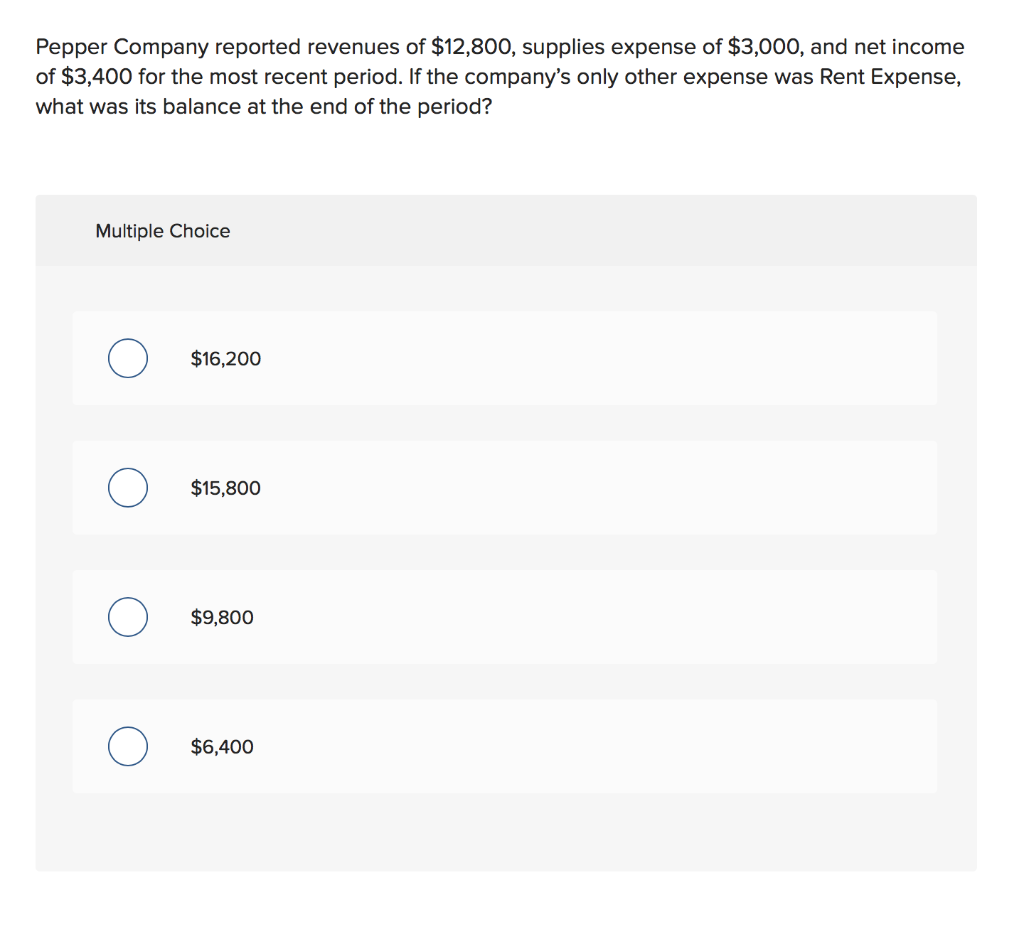
Task: Click the $16,200 answer text label
Action: point(225,358)
